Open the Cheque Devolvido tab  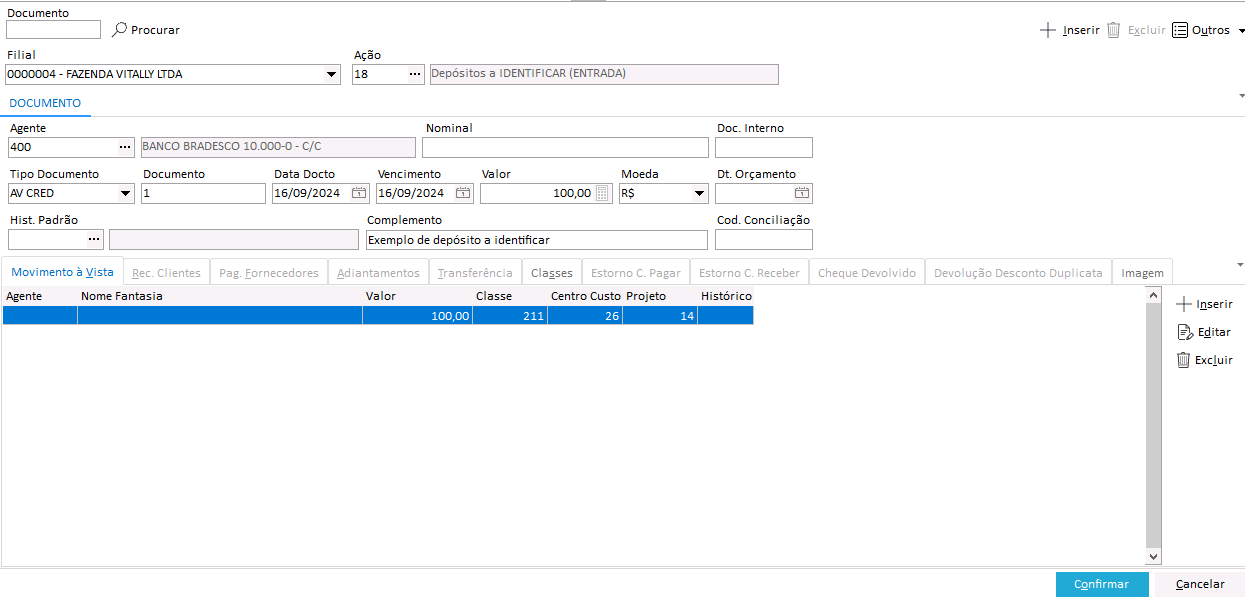pos(867,272)
